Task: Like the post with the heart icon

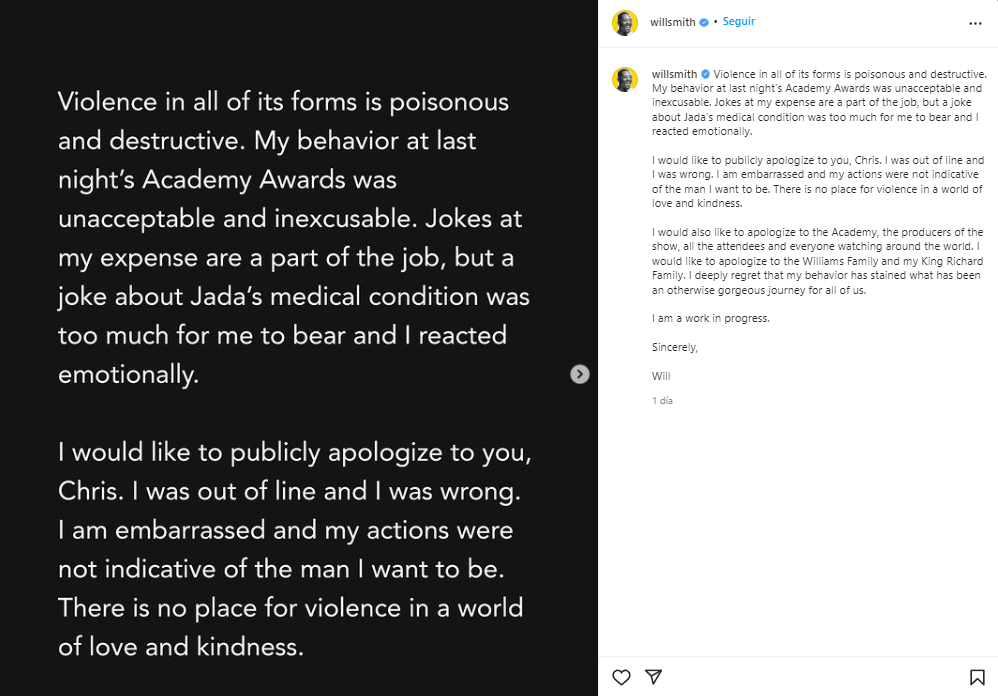Action: point(621,677)
